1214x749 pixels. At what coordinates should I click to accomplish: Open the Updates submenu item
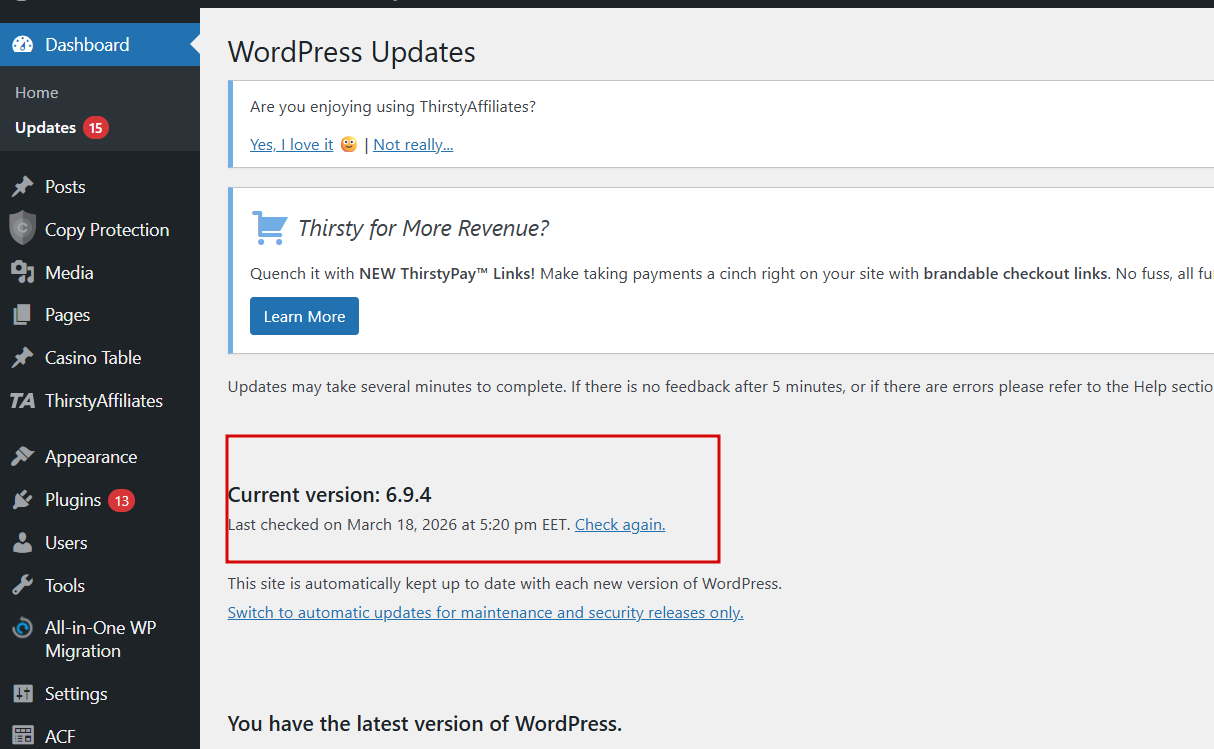pyautogui.click(x=46, y=128)
